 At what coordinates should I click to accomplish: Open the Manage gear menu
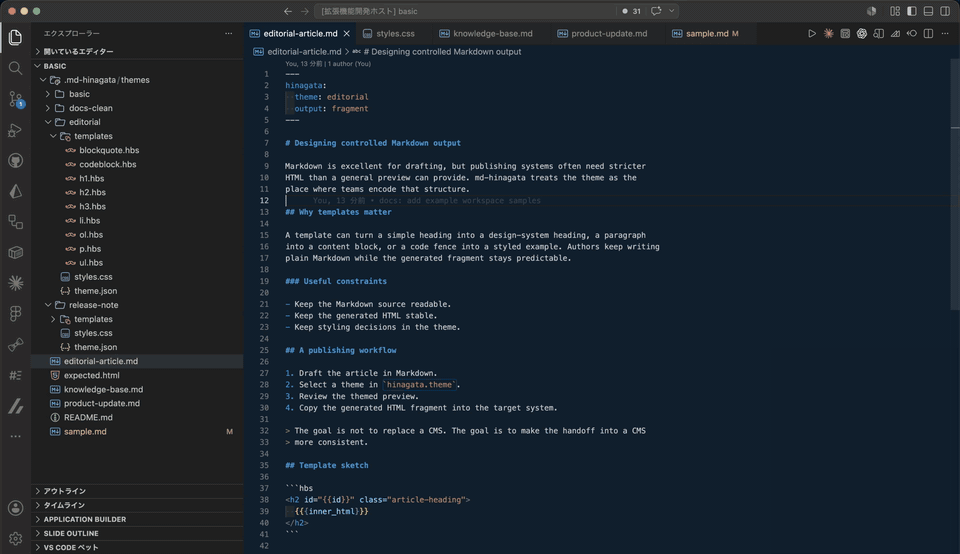point(15,538)
